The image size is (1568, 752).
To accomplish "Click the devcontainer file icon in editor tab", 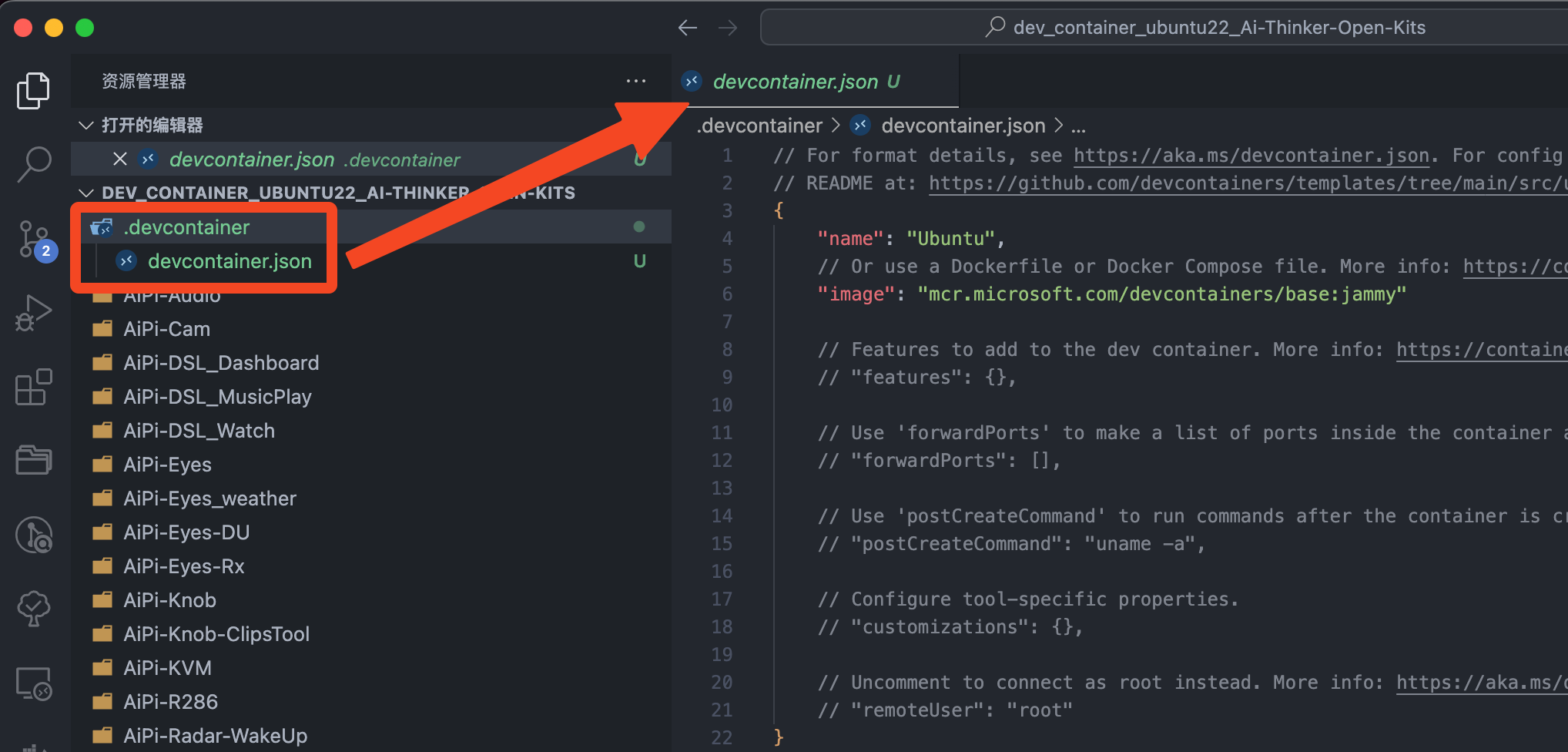I will (x=692, y=81).
